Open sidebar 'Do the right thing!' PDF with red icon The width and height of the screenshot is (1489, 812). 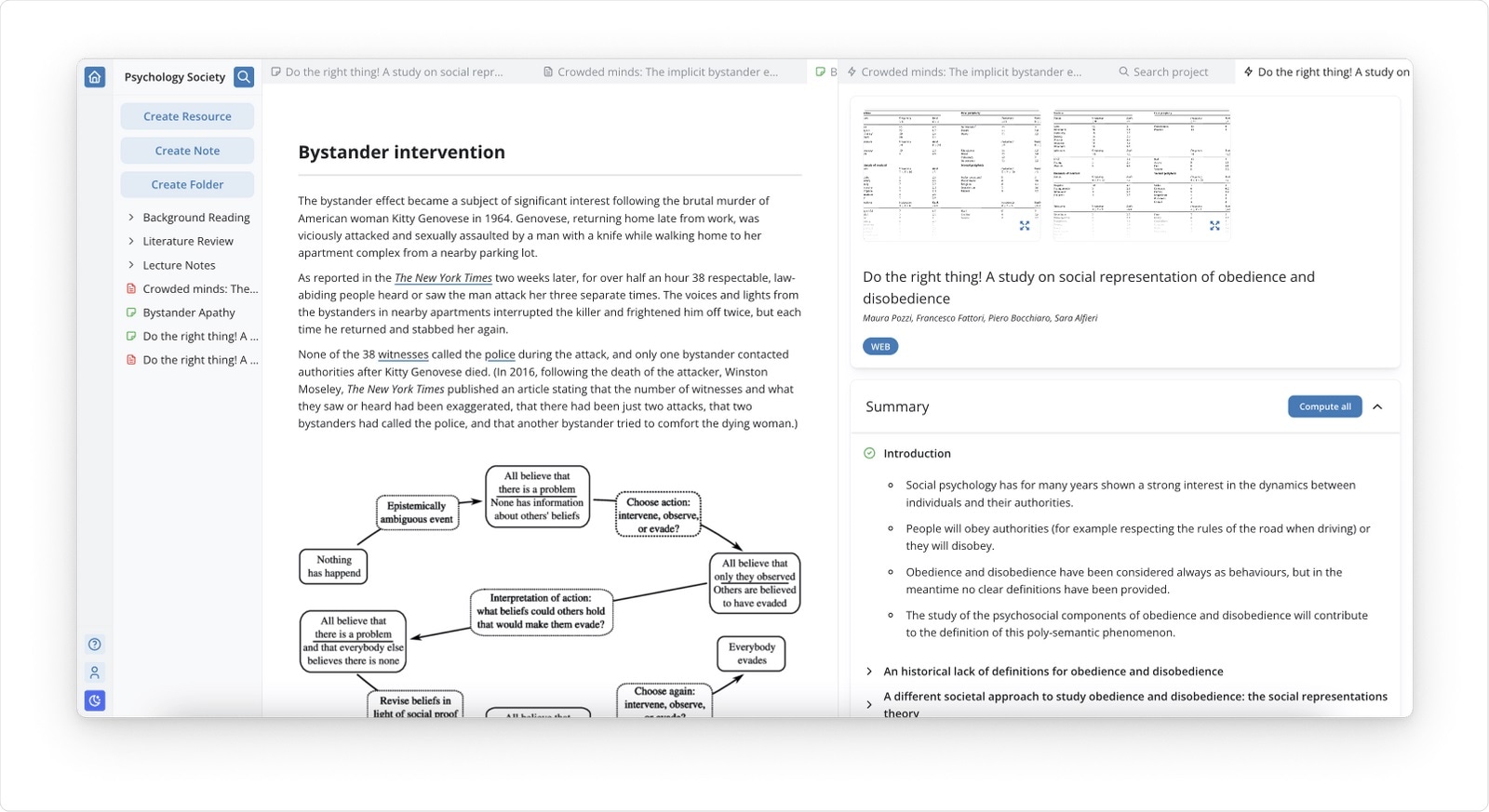click(x=192, y=360)
